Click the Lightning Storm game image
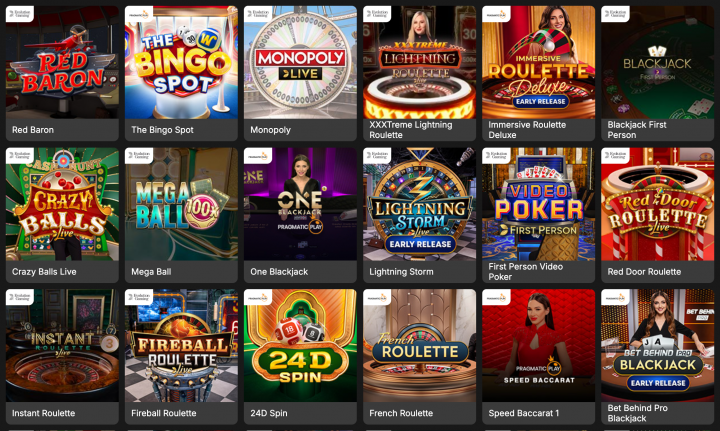This screenshot has height=431, width=720. pyautogui.click(x=419, y=204)
